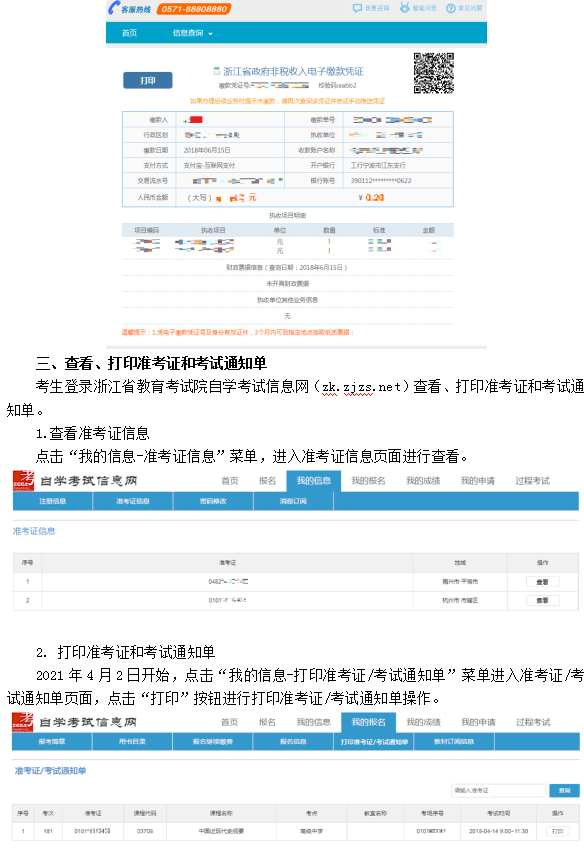Viewport: 584px width, 855px height.
Task: Click the blue 查询 search button
Action: pos(564,790)
